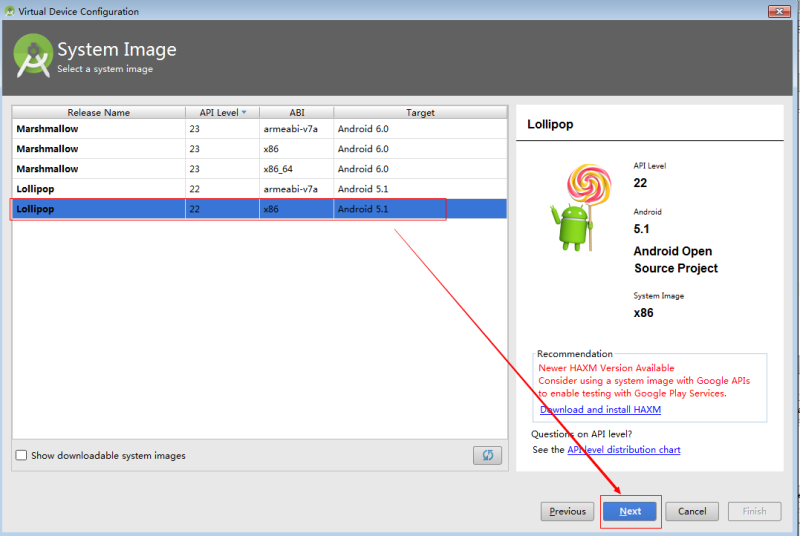Sort by Target column header
Screen dimensions: 800x536
tap(420, 112)
